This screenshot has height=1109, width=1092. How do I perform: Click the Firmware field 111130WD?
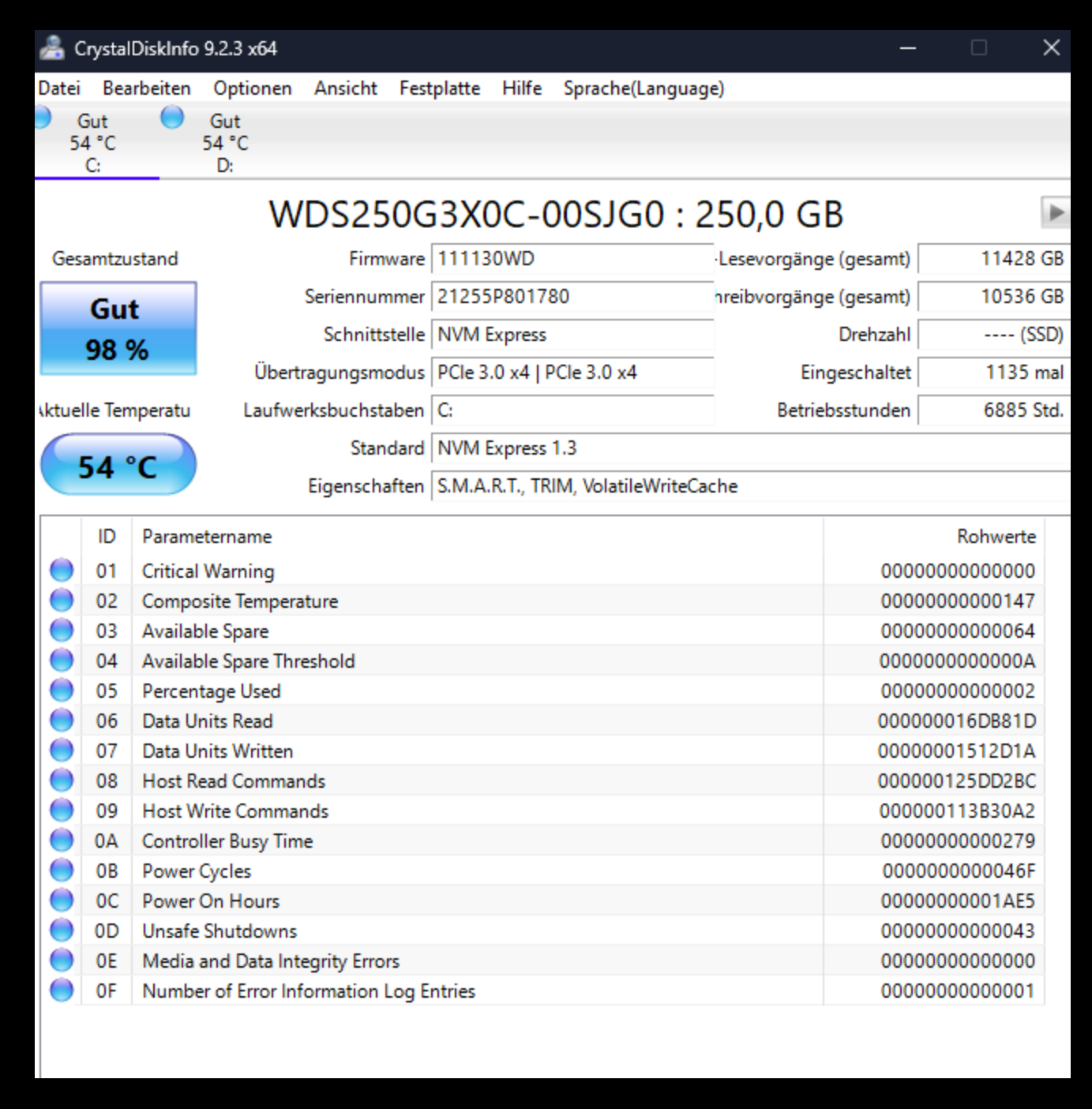click(572, 259)
